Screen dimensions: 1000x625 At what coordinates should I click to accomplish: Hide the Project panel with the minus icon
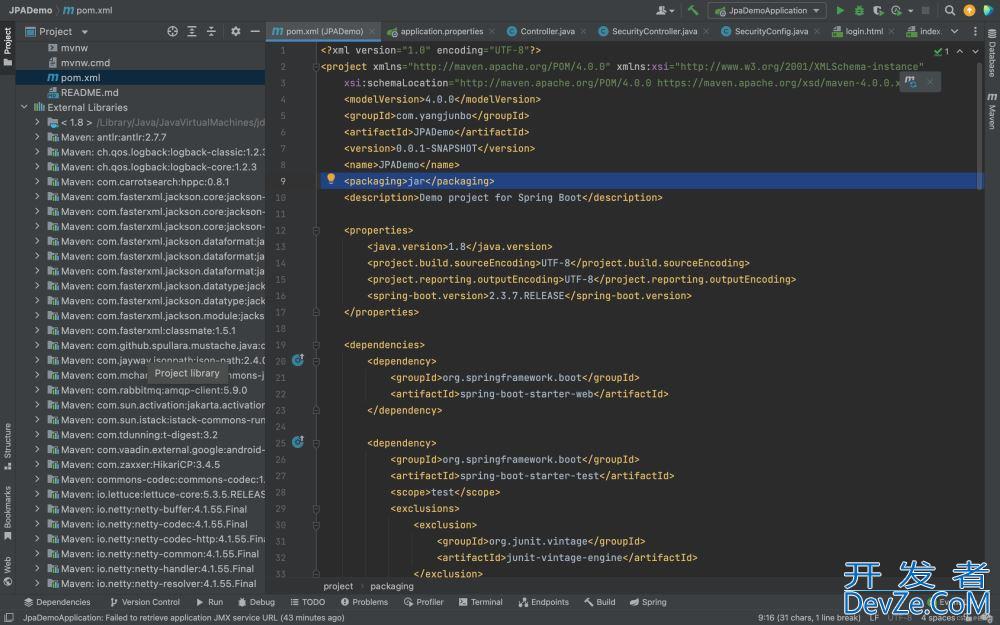pyautogui.click(x=255, y=31)
